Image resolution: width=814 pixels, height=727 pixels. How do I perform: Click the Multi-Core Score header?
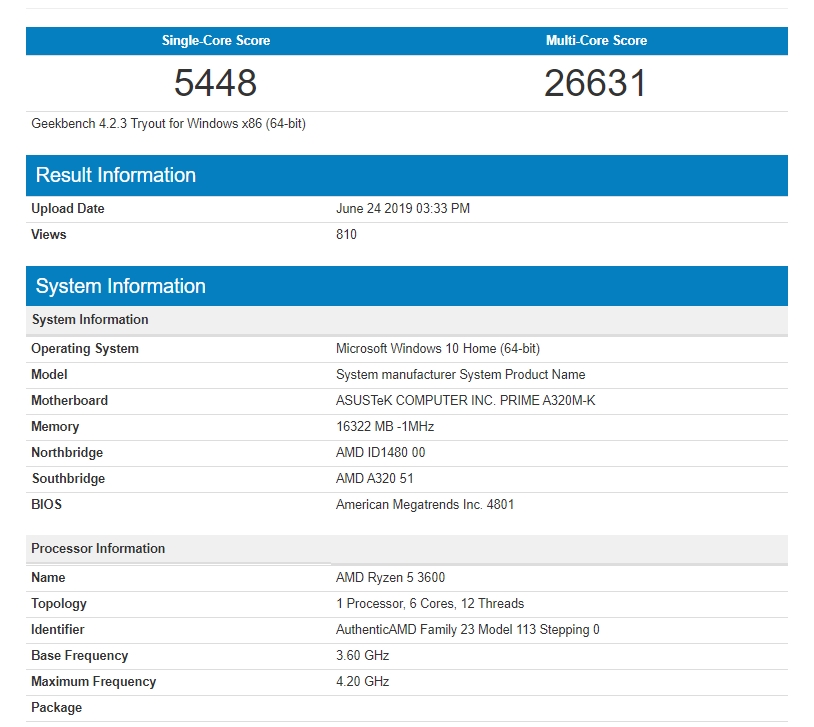596,41
